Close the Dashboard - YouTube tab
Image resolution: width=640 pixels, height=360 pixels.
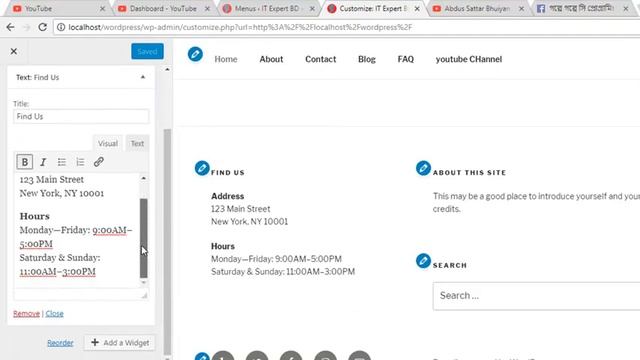pos(207,9)
